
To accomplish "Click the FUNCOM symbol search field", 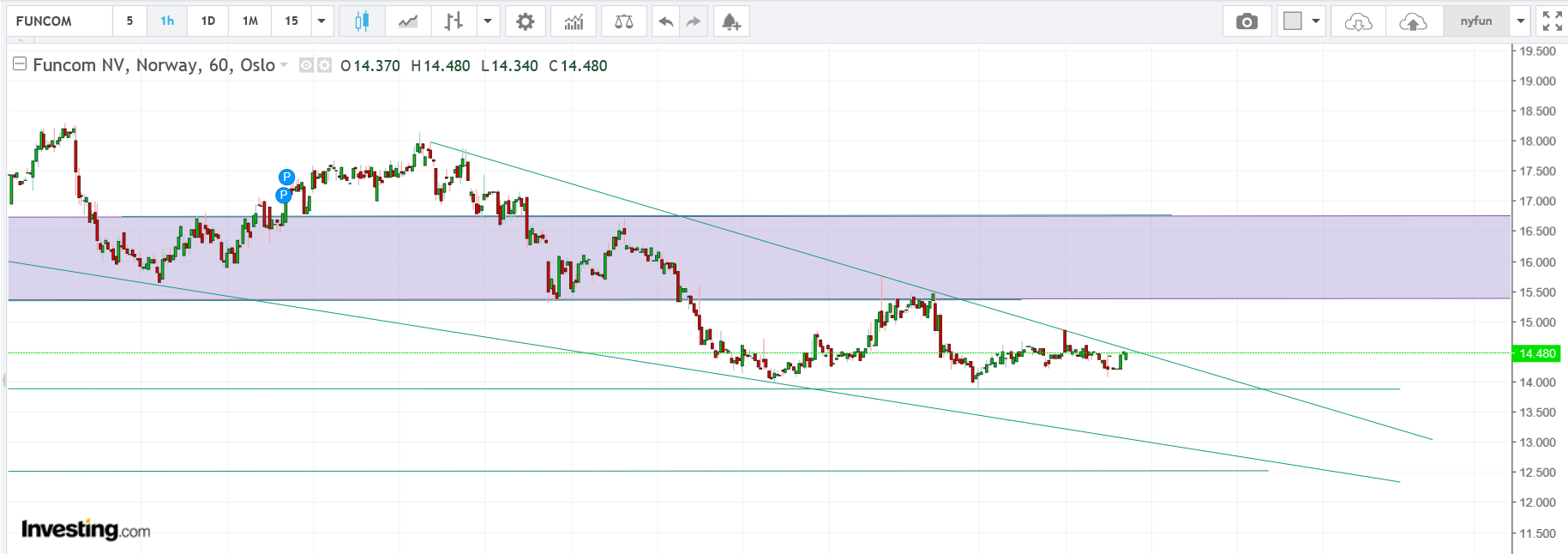I will (x=59, y=21).
